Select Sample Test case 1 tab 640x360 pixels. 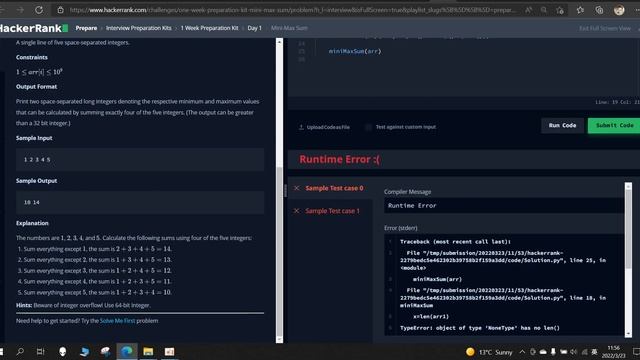point(330,211)
